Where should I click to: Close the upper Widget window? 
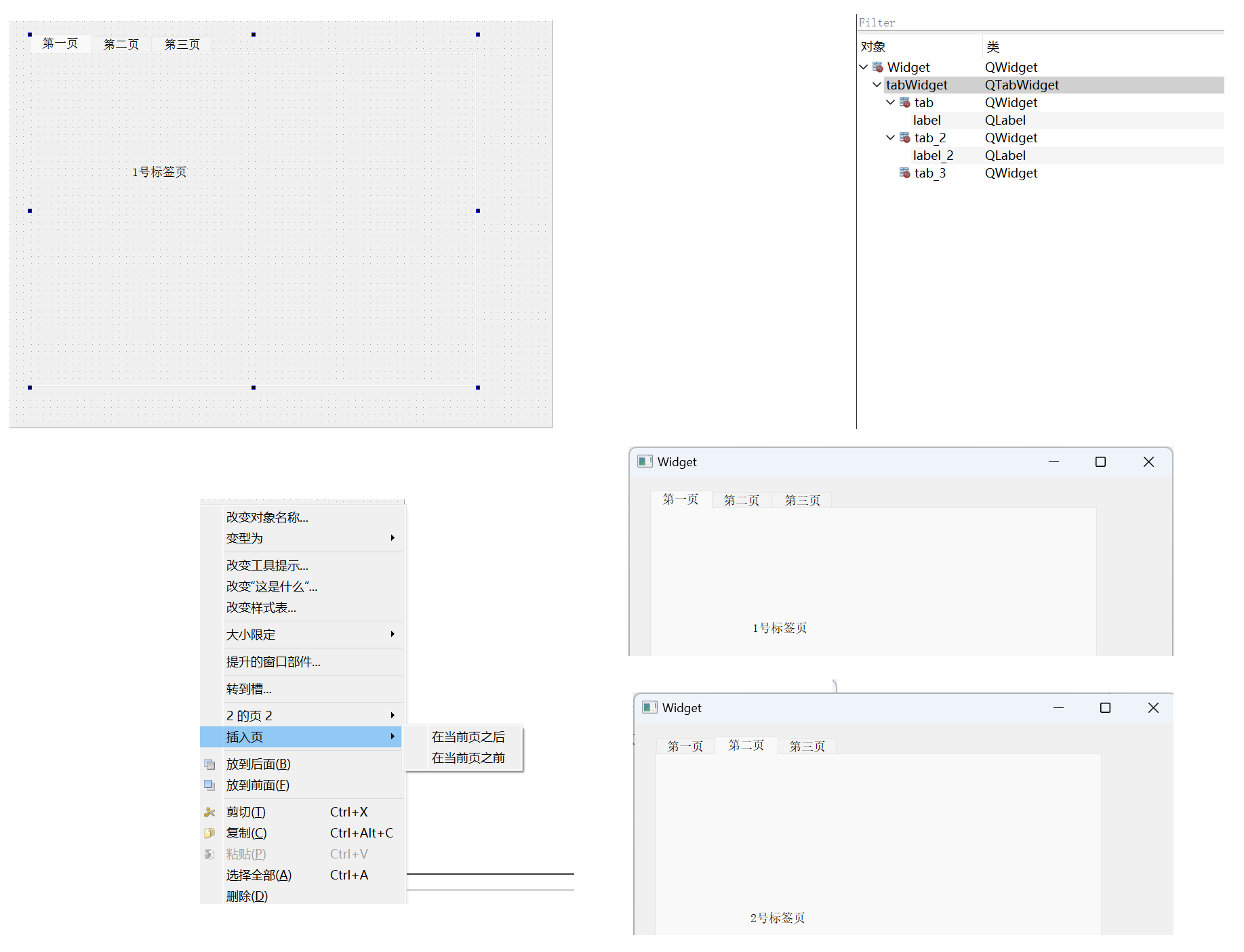click(1148, 461)
